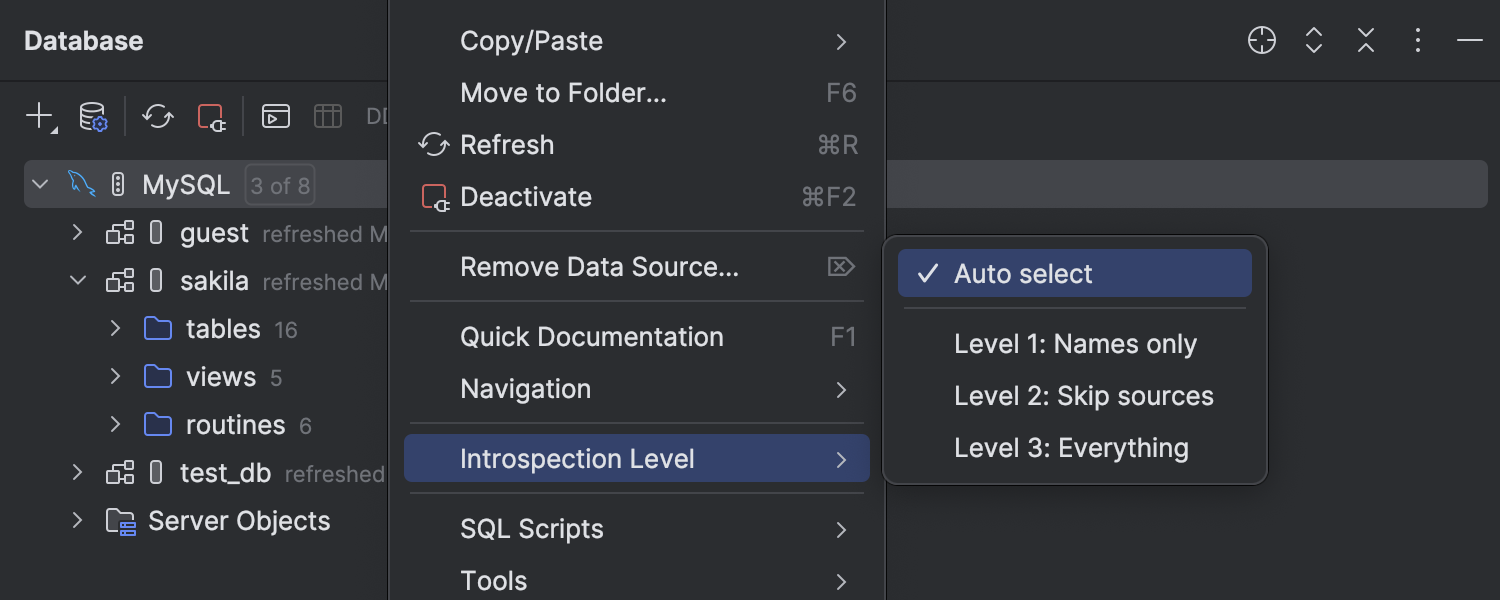This screenshot has width=1500, height=600.
Task: Select the Server Objects tree item
Action: coord(238,521)
